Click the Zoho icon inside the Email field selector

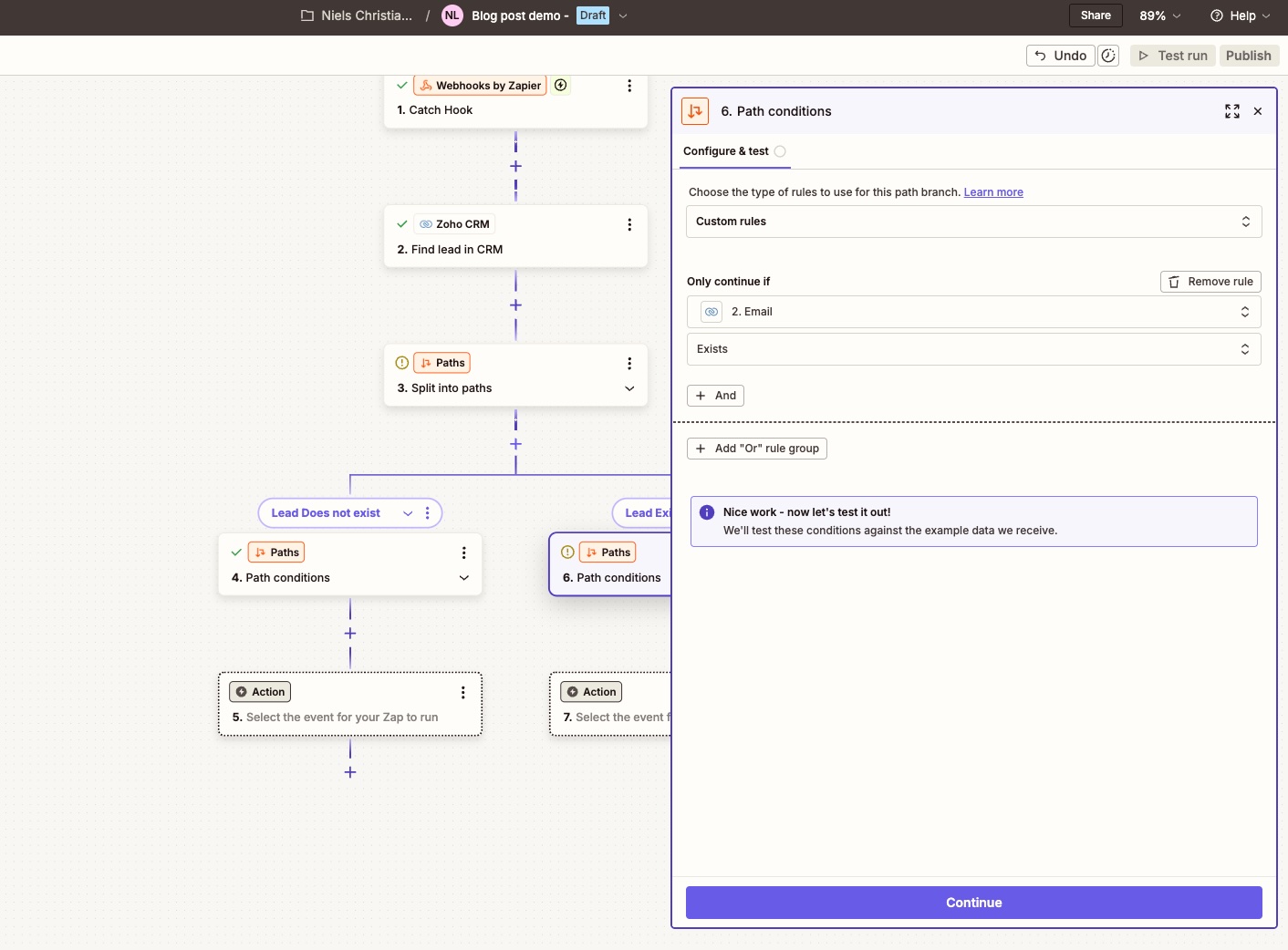tap(711, 312)
